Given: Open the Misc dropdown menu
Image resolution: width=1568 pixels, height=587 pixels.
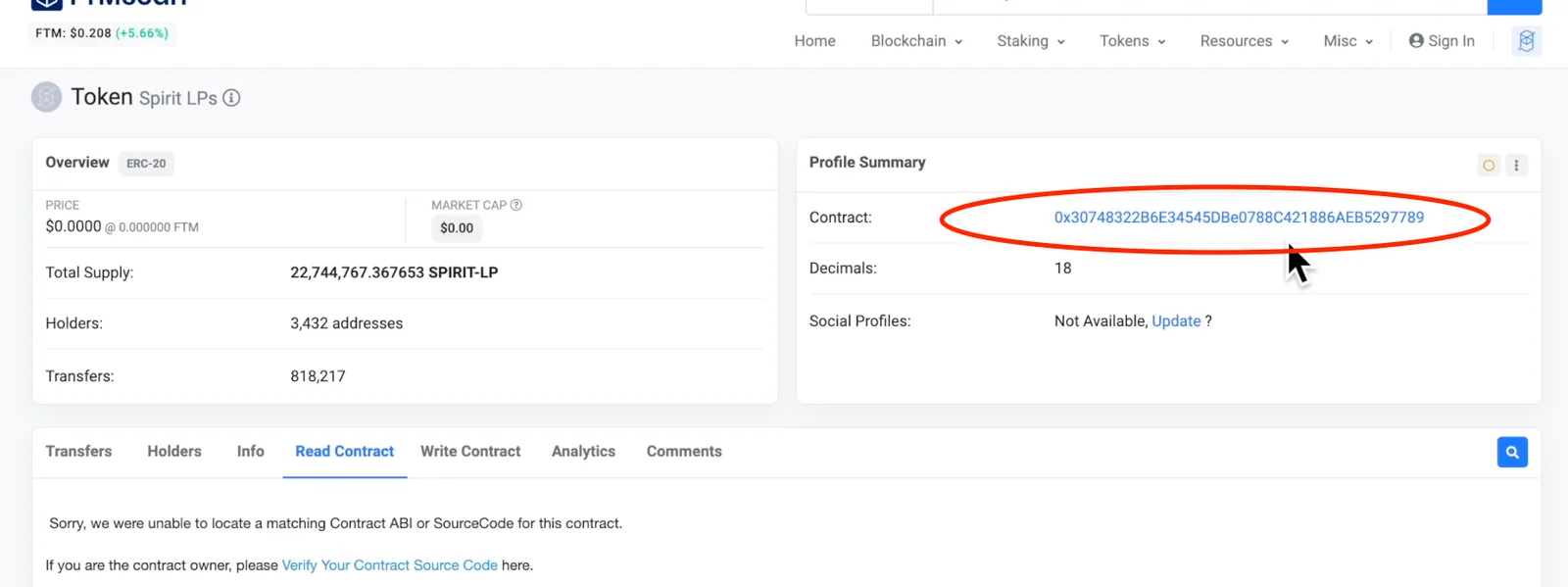Looking at the screenshot, I should coord(1348,41).
